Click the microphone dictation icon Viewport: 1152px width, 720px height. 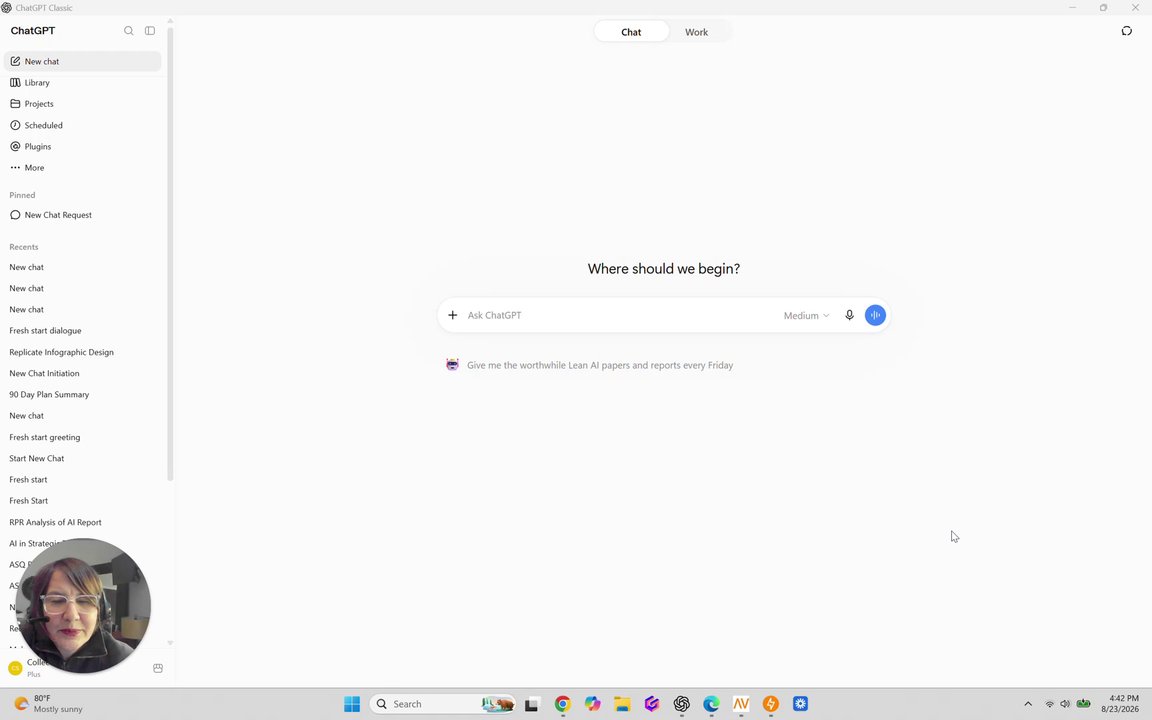[x=849, y=315]
